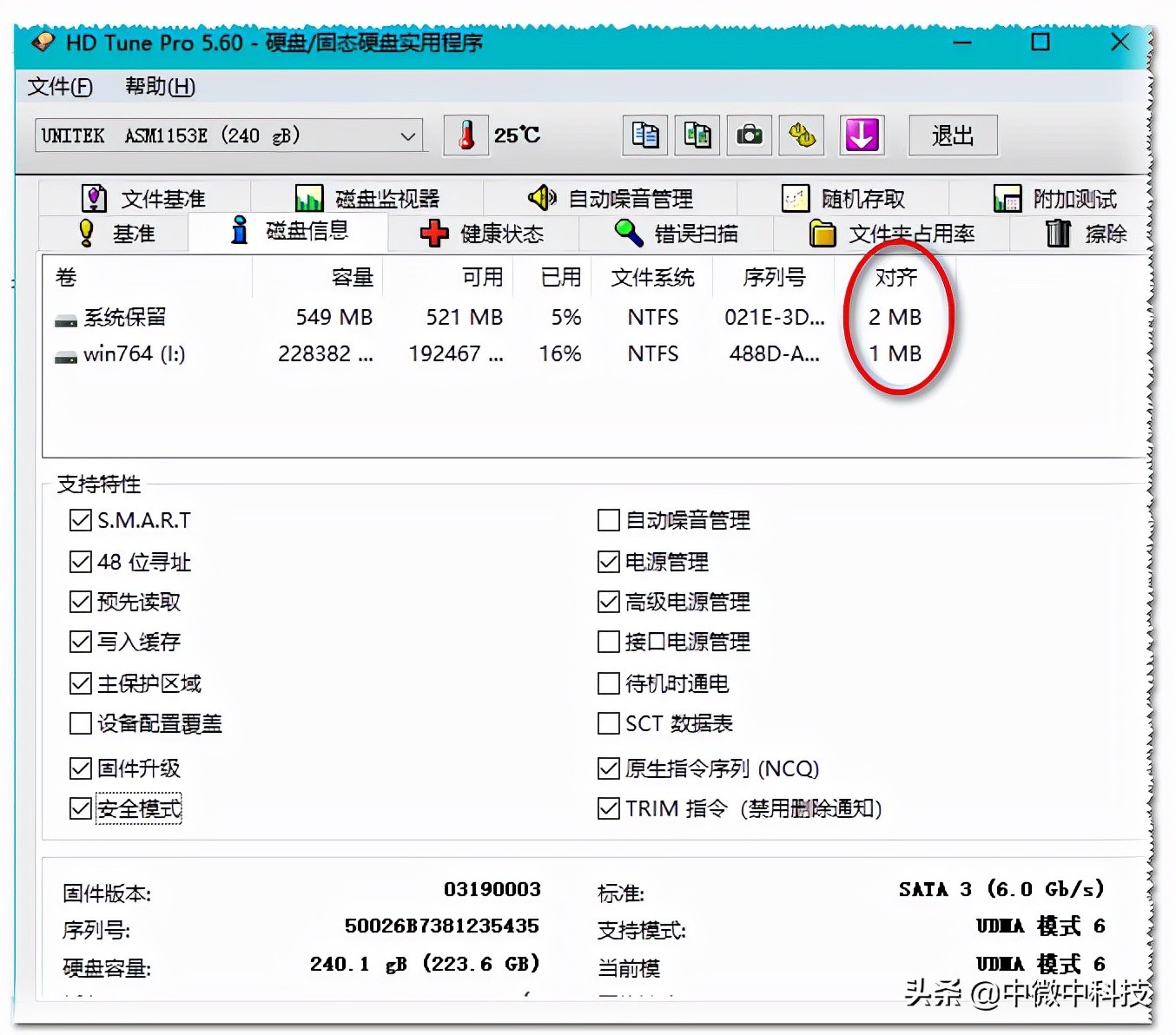Click the yellow export results icon
Screen dimensions: 1176x1035
point(801,135)
